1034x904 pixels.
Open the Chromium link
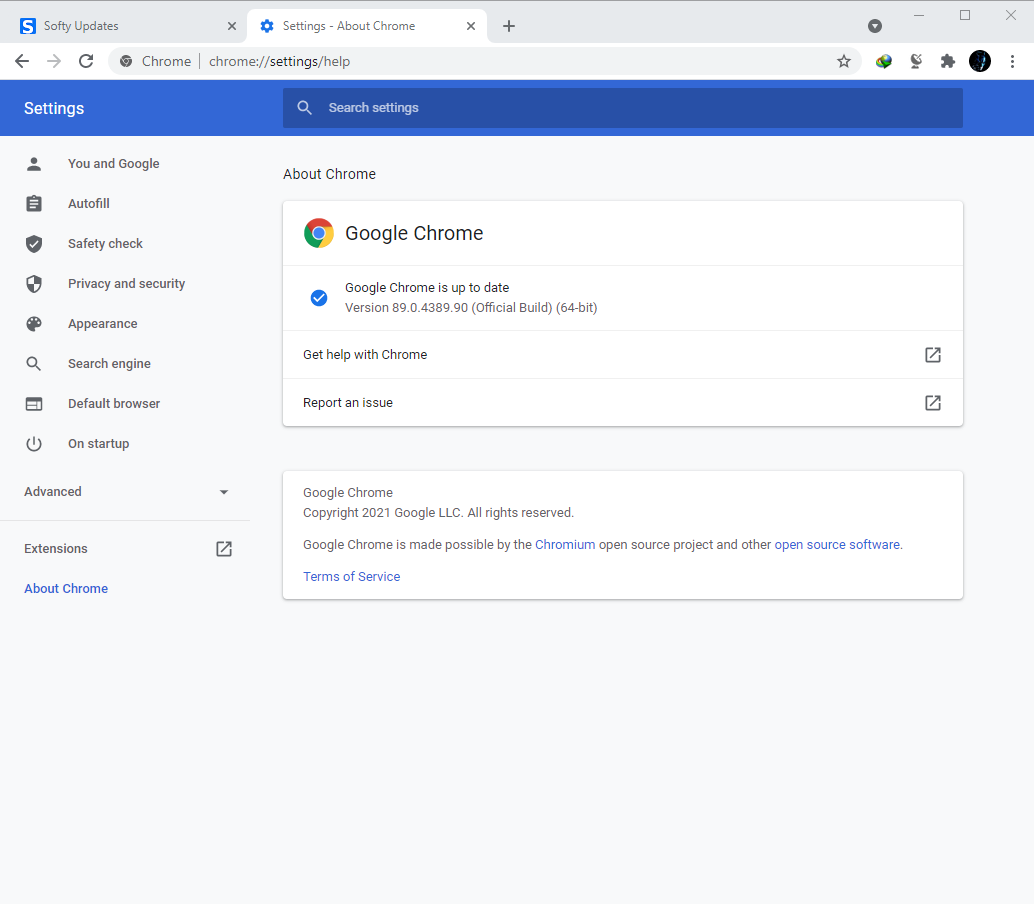[564, 545]
